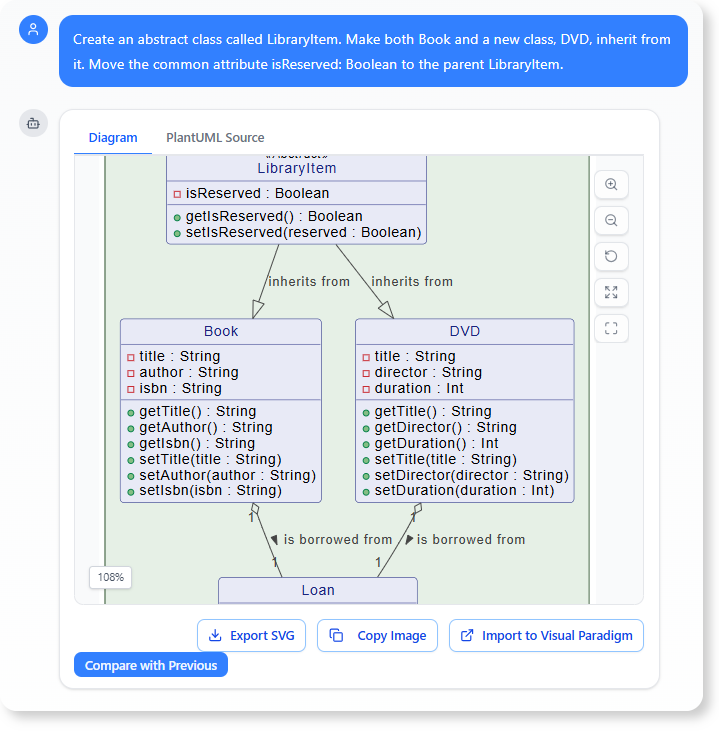Select the Book class header

[x=221, y=331]
